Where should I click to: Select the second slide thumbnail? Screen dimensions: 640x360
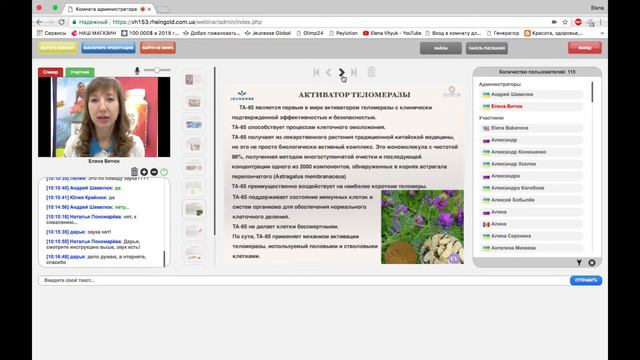(x=194, y=102)
